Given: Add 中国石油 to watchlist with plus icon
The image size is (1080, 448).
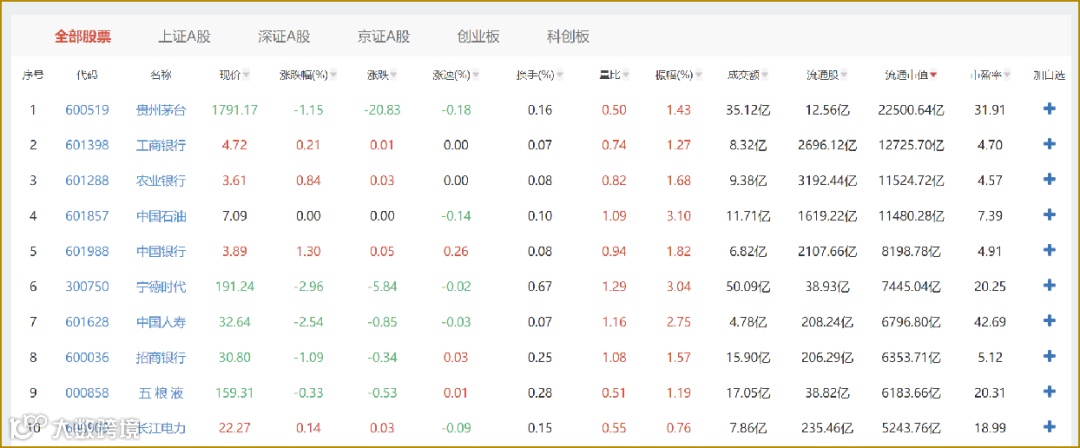Looking at the screenshot, I should (x=1050, y=215).
